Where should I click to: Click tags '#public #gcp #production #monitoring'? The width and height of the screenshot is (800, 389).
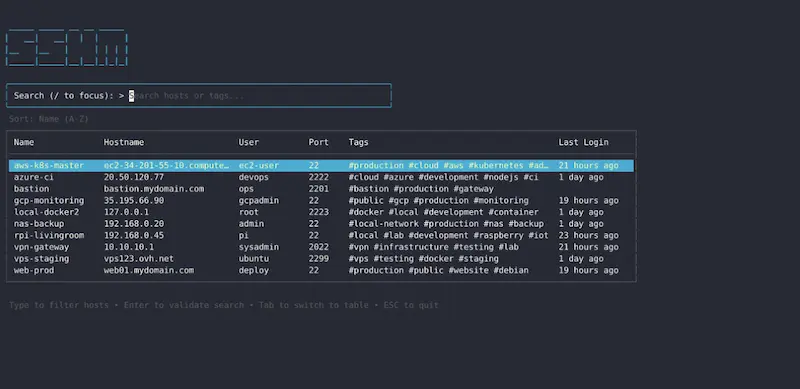tap(438, 201)
